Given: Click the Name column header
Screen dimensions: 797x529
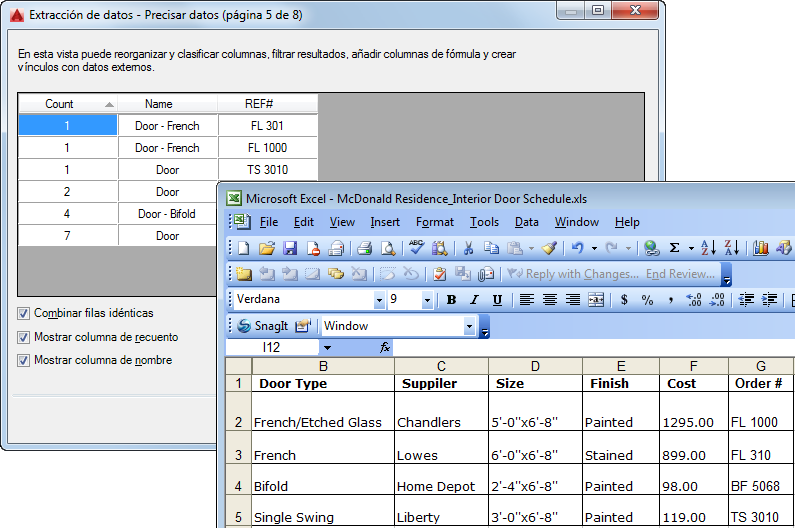Looking at the screenshot, I should [168, 104].
